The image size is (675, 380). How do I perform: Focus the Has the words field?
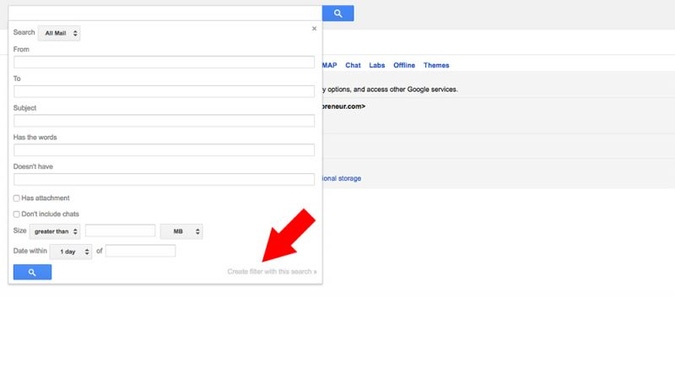tap(164, 150)
